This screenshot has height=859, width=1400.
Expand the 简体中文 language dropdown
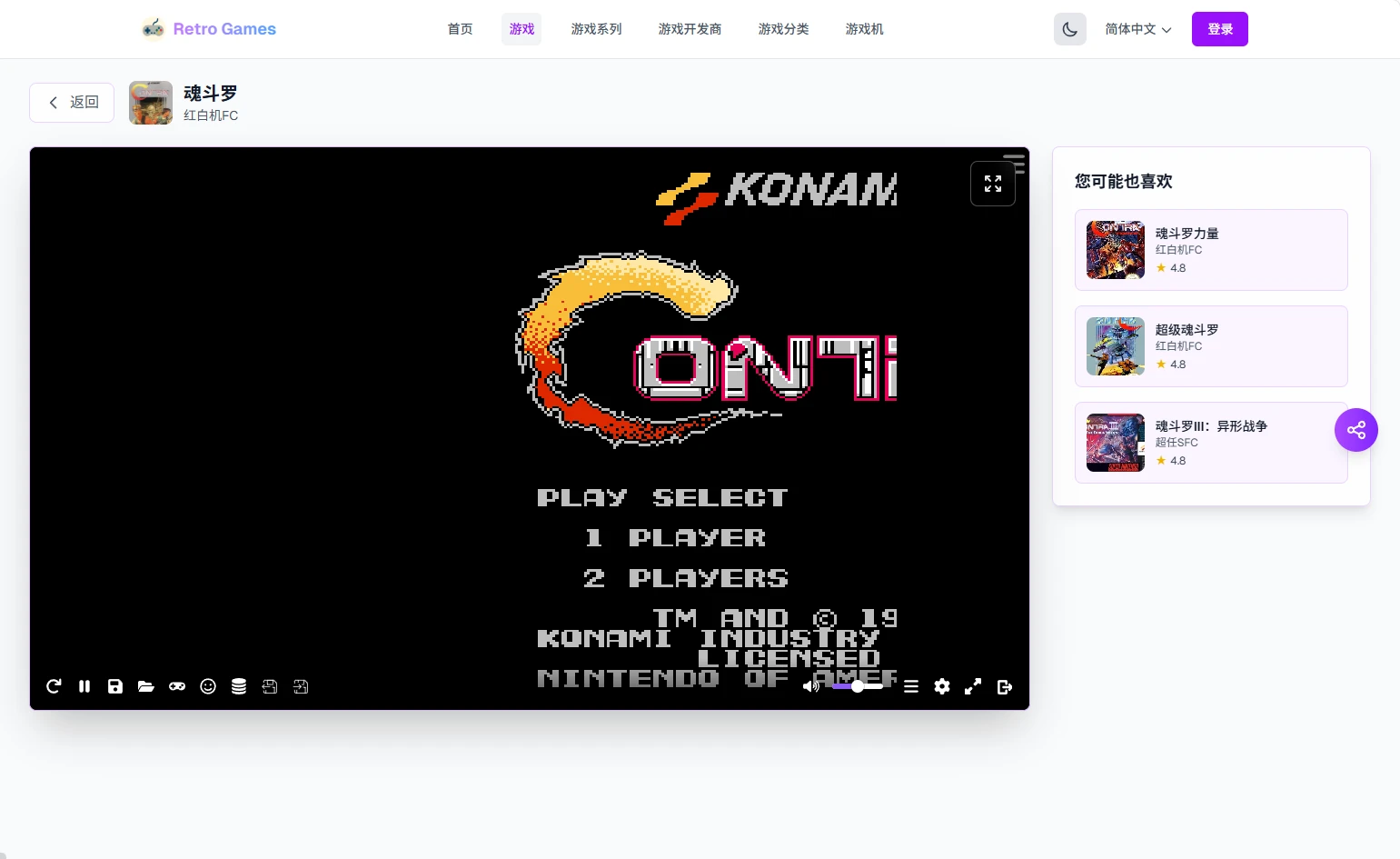(1137, 29)
